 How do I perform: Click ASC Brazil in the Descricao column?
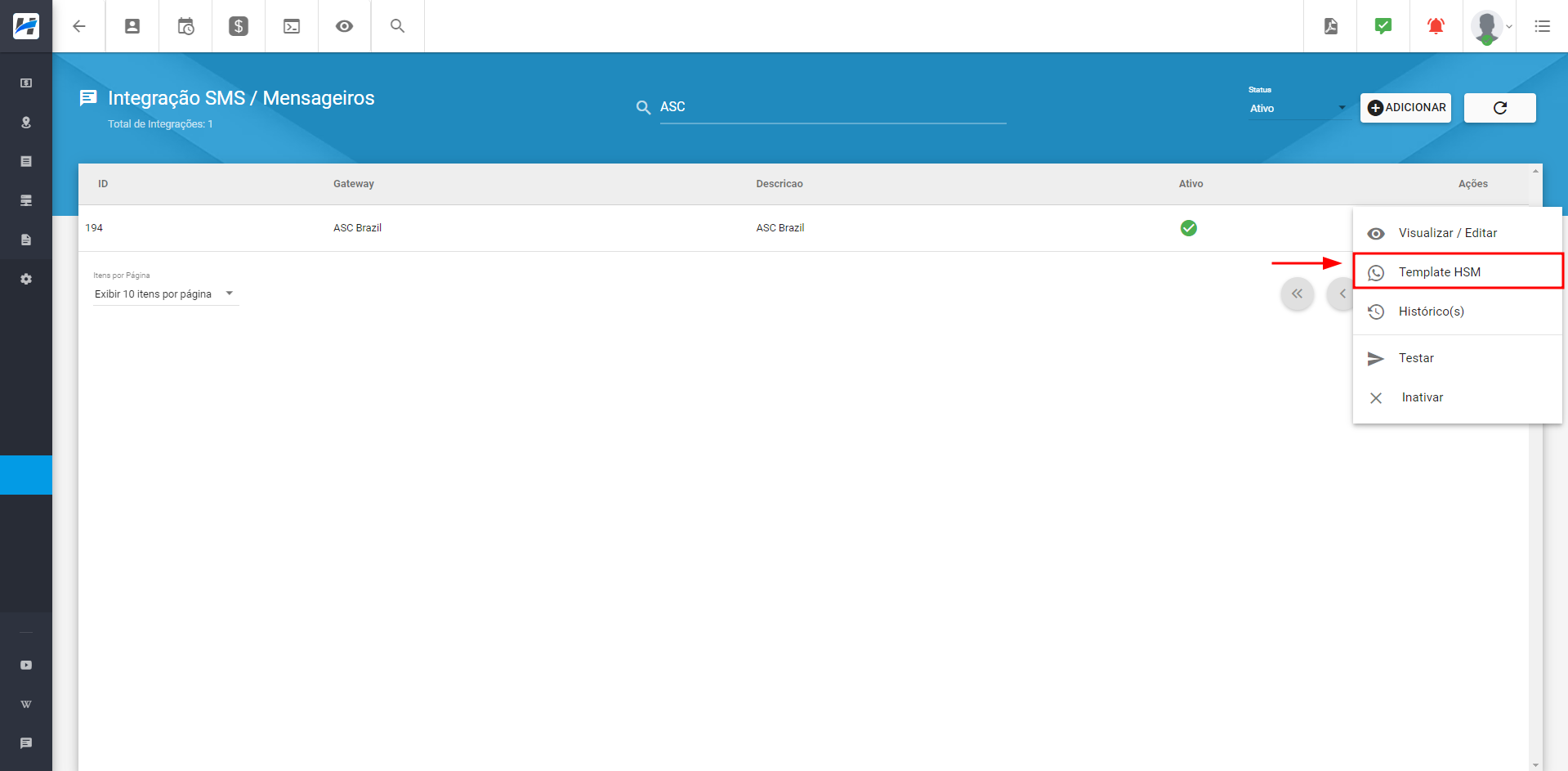780,228
